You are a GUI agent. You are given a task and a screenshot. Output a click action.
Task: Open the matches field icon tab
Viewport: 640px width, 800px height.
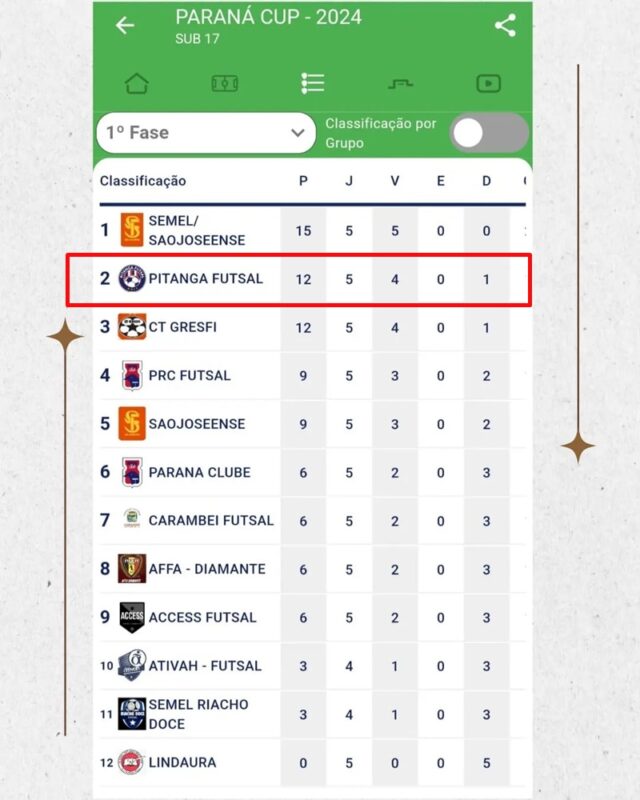224,84
